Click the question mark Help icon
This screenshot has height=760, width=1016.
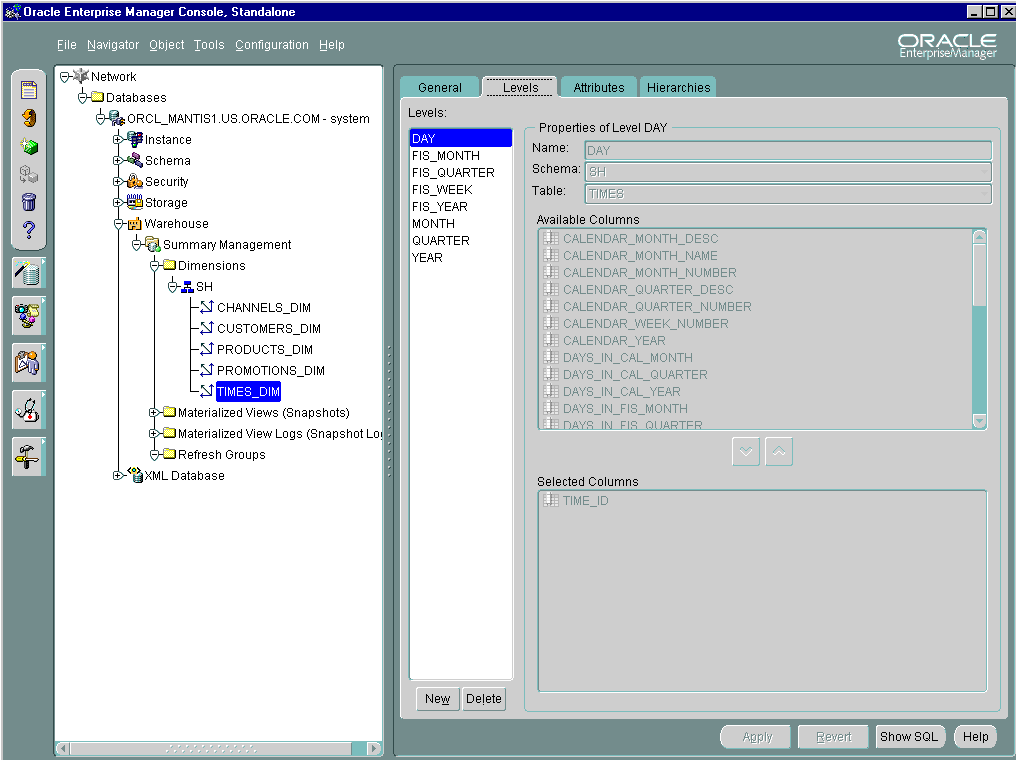click(29, 231)
